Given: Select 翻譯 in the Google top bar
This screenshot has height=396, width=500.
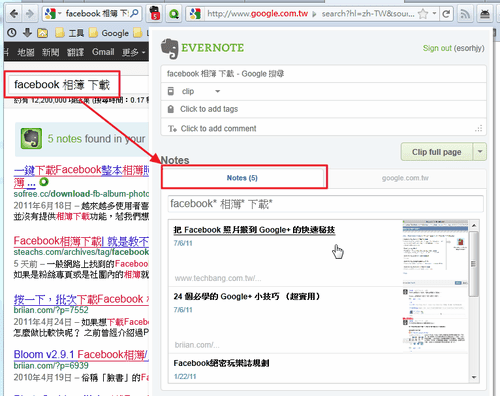Looking at the screenshot, I should [75, 52].
